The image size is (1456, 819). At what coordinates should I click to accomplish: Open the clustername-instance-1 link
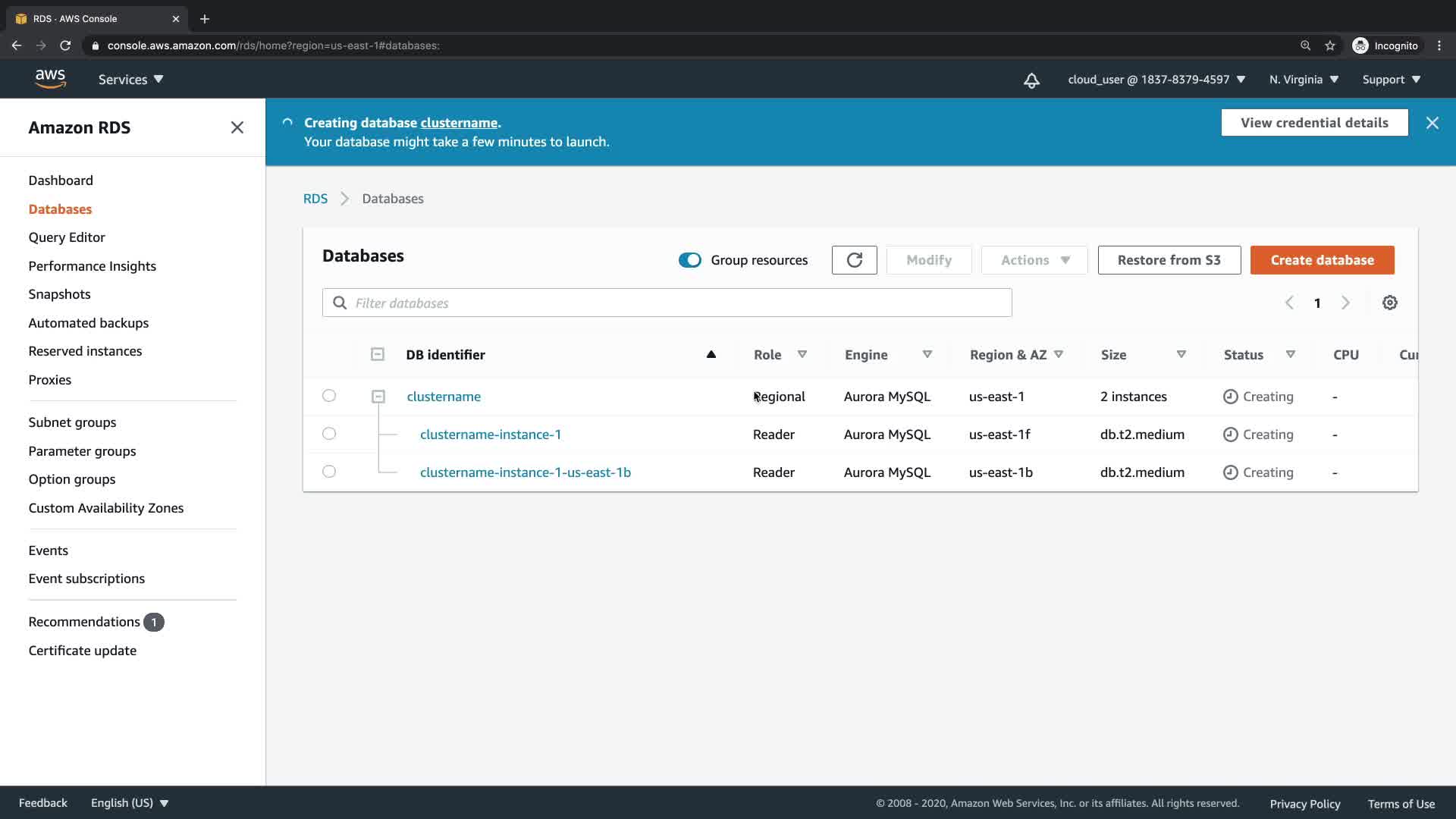click(490, 435)
